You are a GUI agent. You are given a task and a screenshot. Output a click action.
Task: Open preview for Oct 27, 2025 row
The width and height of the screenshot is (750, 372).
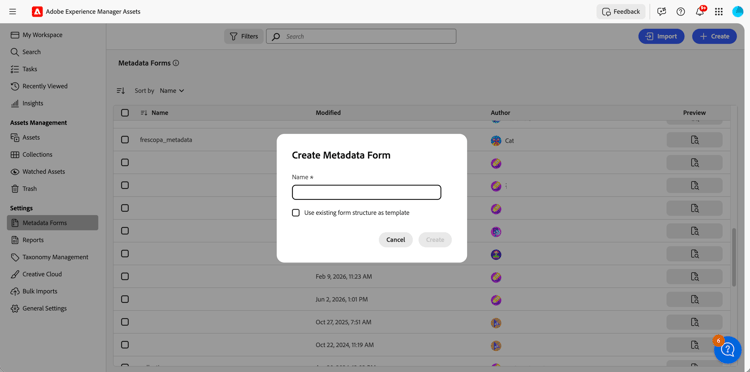tap(694, 322)
